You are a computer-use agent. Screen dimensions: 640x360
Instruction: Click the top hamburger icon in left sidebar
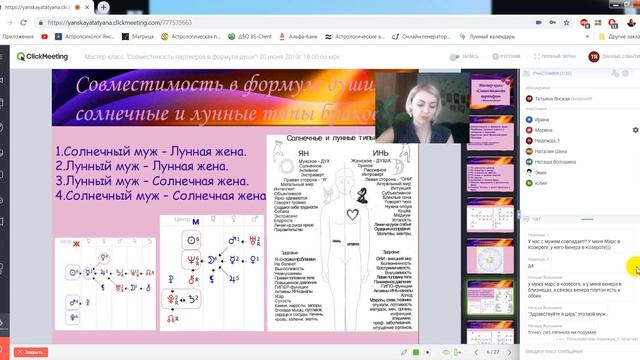(x=2, y=56)
